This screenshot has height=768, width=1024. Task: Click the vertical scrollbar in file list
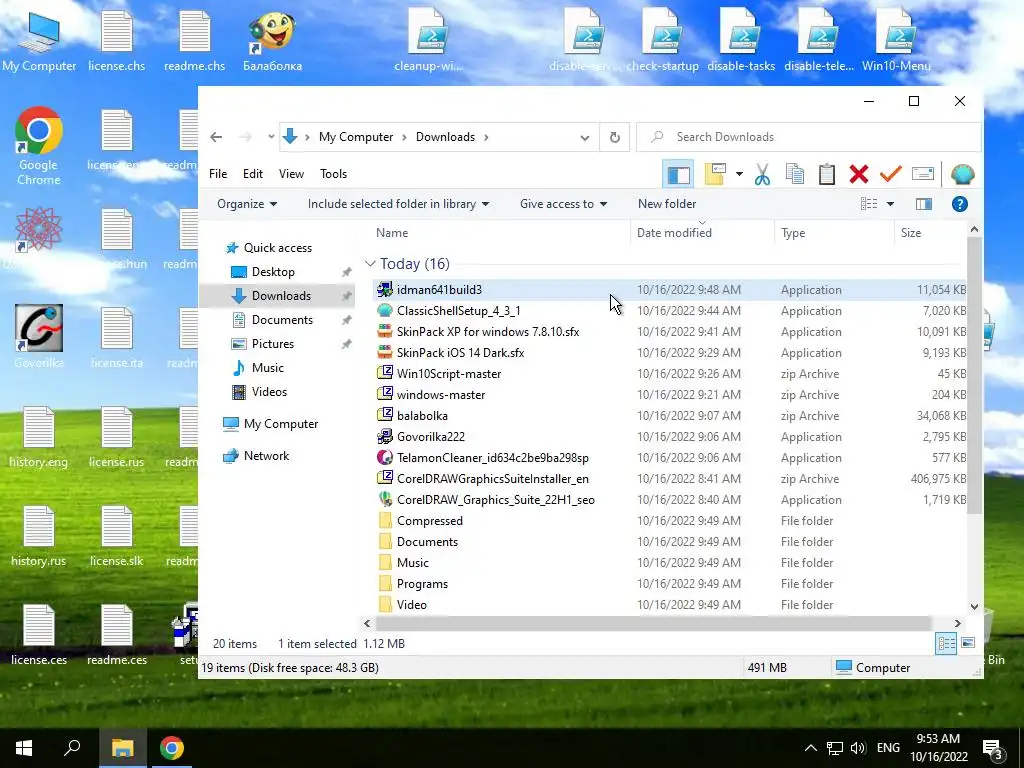974,376
